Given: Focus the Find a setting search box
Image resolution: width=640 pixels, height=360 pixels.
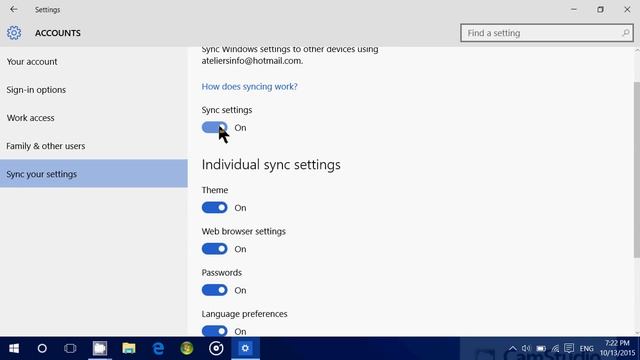Looking at the screenshot, I should click(x=547, y=33).
